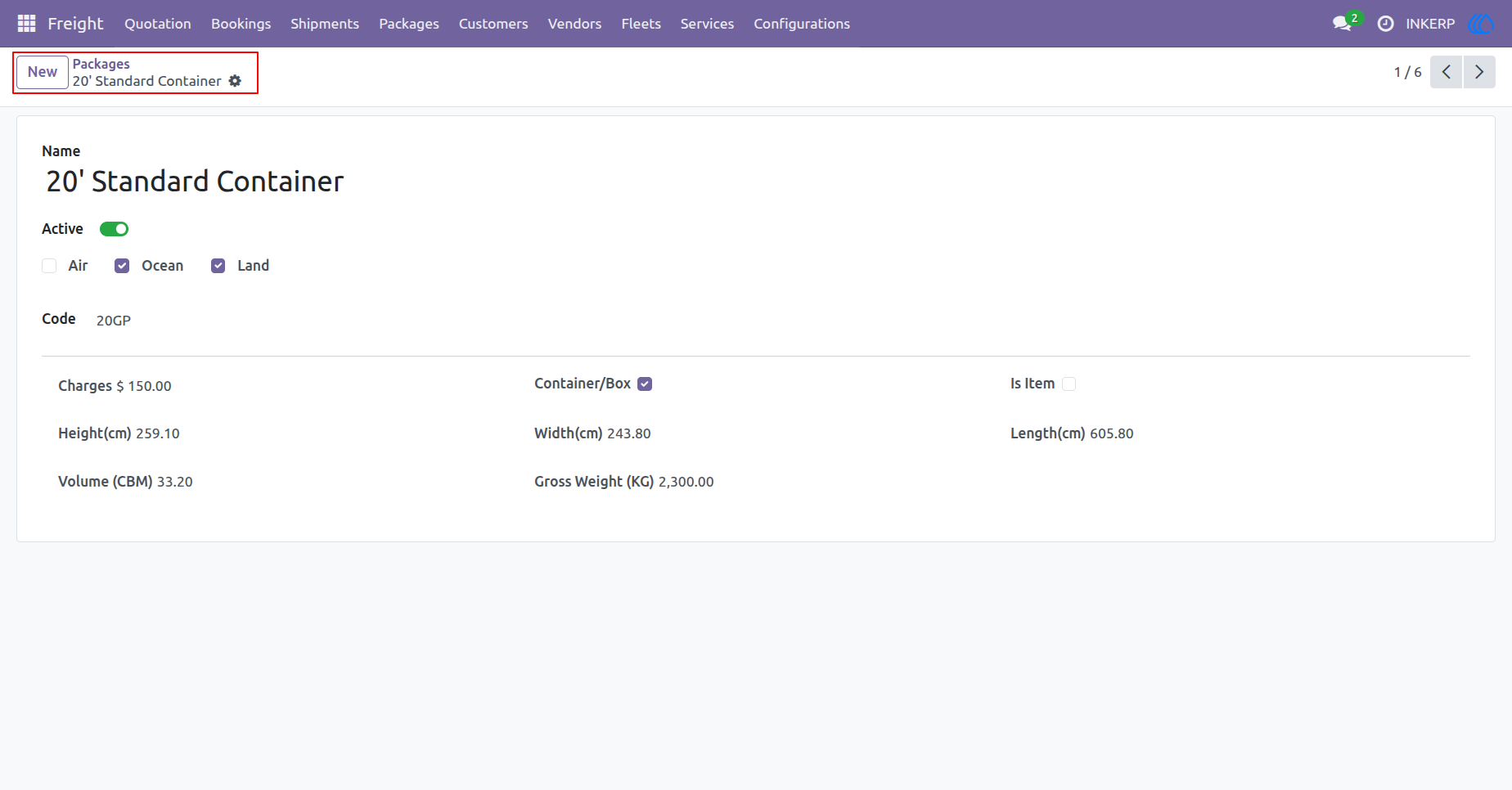Screen dimensions: 1512x790
Task: Go to the next record arrow
Action: [x=1479, y=72]
